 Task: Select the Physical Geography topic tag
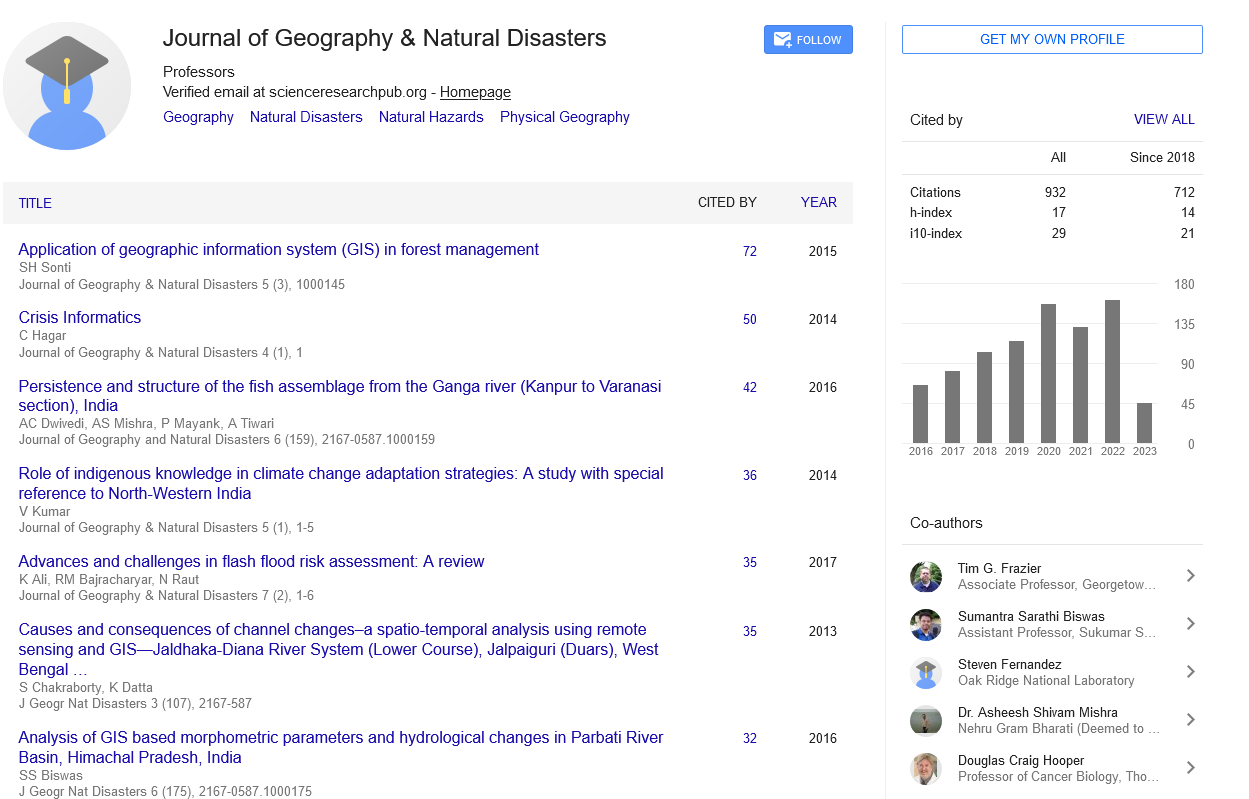[x=564, y=117]
